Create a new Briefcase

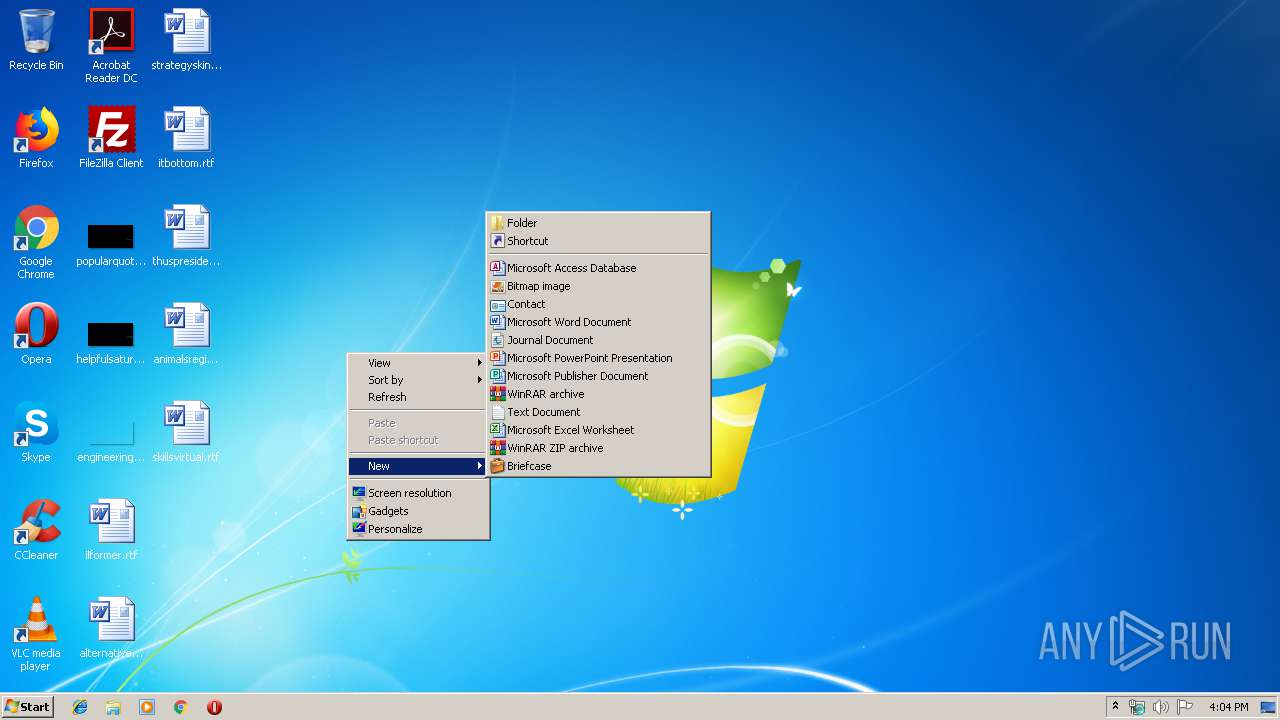pyautogui.click(x=598, y=466)
